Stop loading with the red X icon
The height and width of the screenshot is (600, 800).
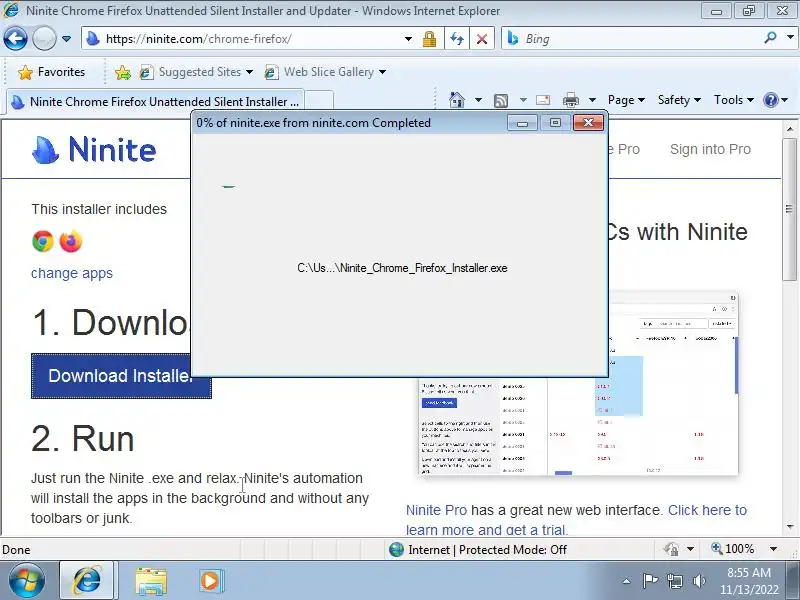click(482, 39)
